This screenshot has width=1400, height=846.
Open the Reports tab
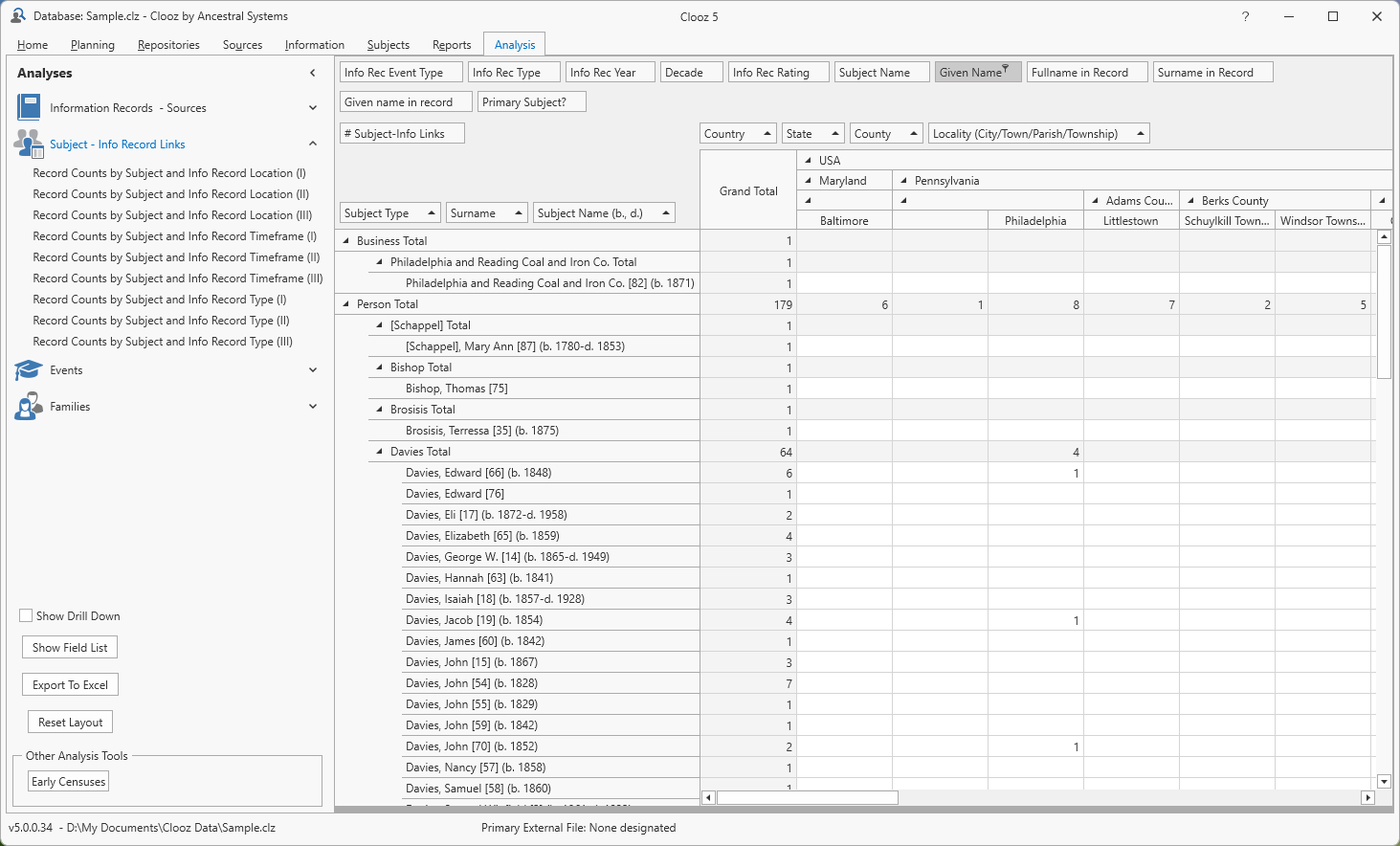tap(451, 45)
